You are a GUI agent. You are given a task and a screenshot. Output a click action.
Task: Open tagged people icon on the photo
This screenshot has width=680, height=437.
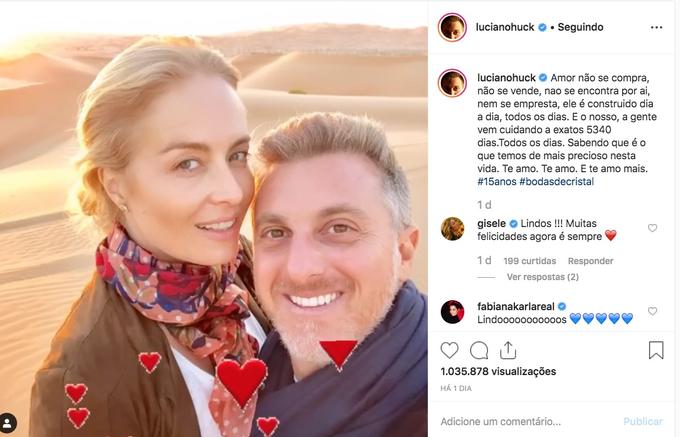point(7,423)
